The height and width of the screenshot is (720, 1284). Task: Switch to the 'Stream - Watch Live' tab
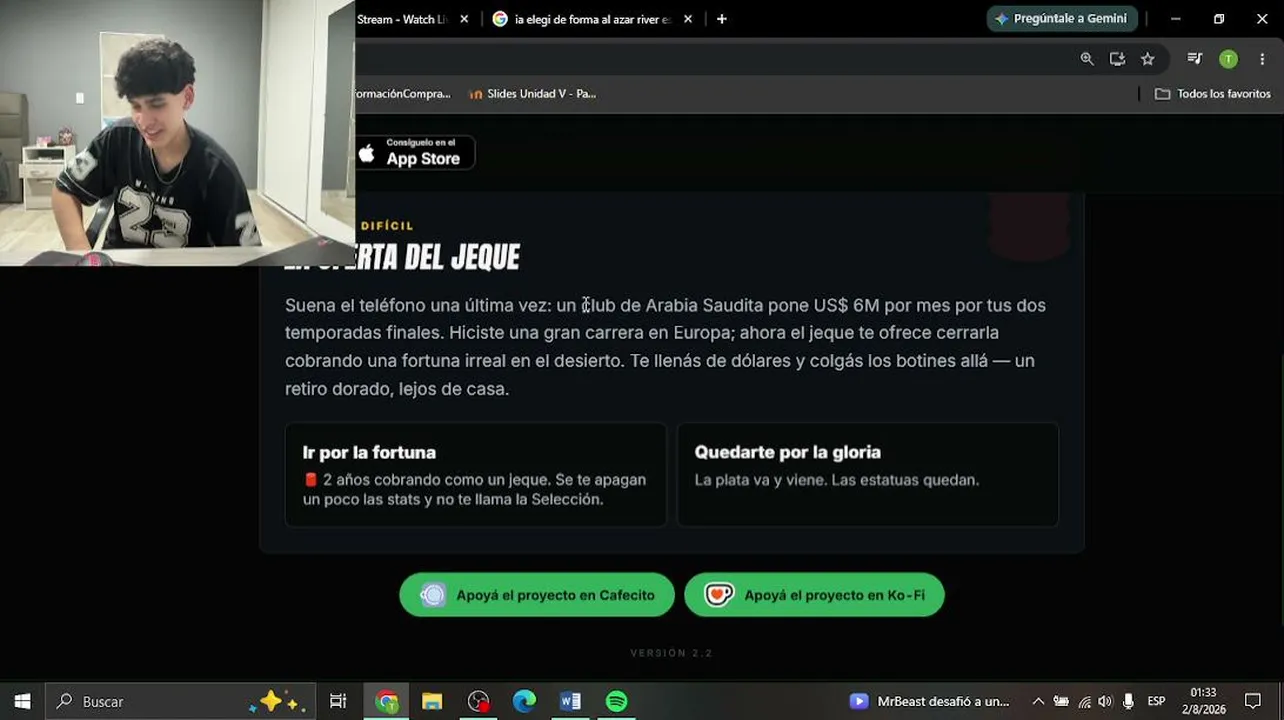tap(405, 19)
